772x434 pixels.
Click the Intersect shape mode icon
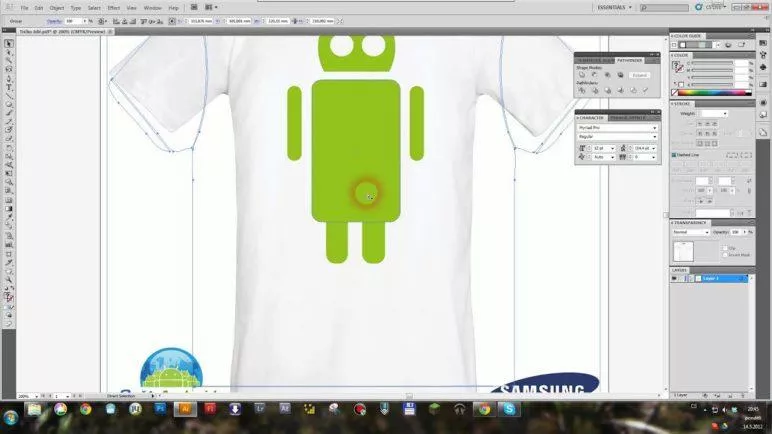coord(608,75)
